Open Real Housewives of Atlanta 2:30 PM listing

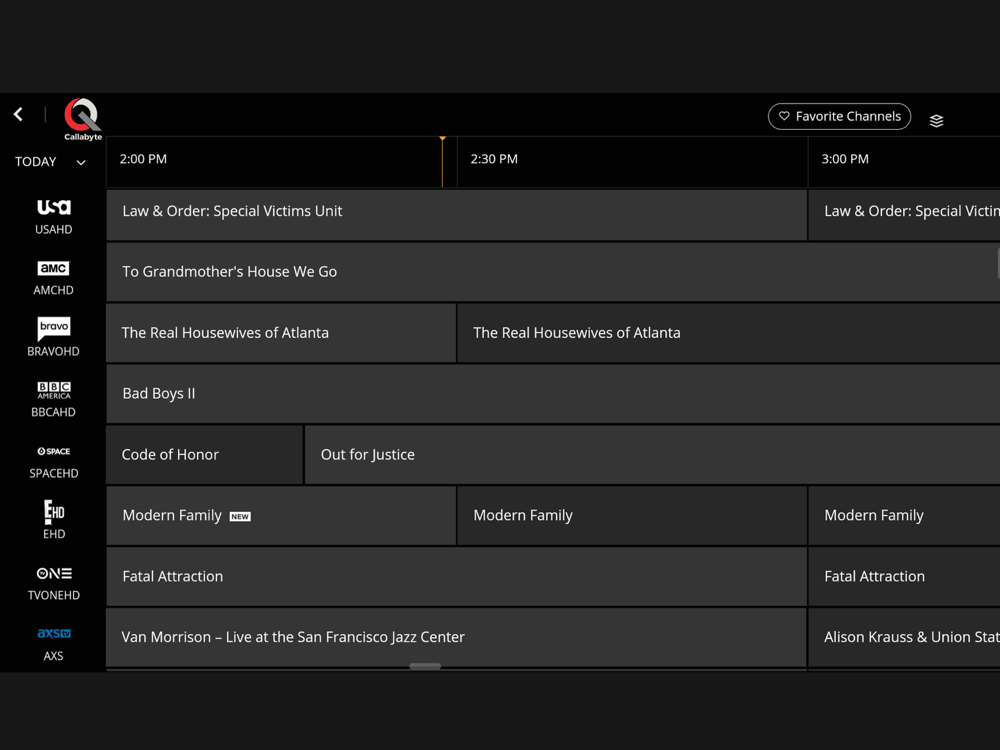pyautogui.click(x=729, y=333)
